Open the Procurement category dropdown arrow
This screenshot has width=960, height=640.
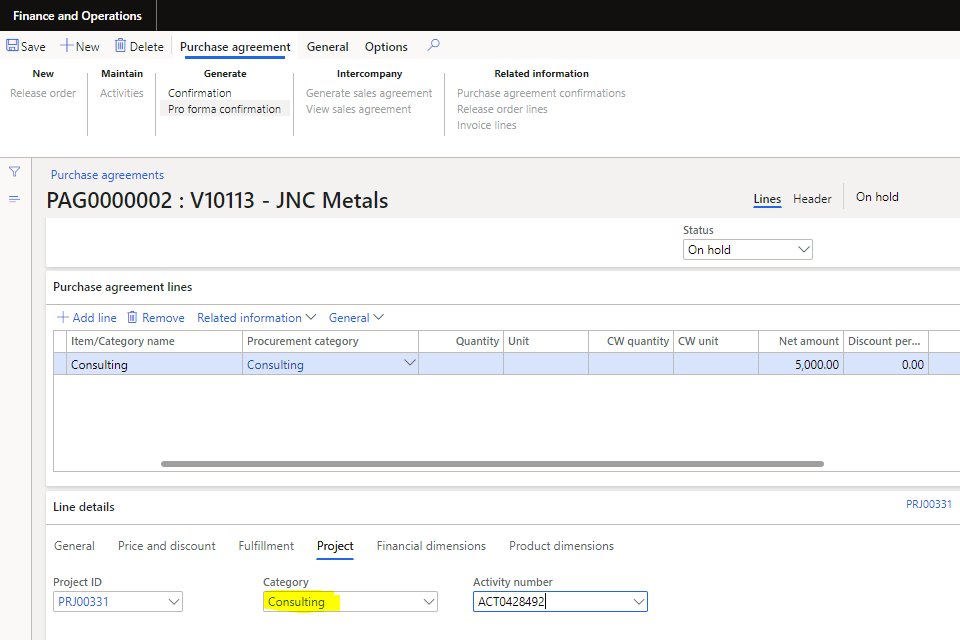(410, 363)
